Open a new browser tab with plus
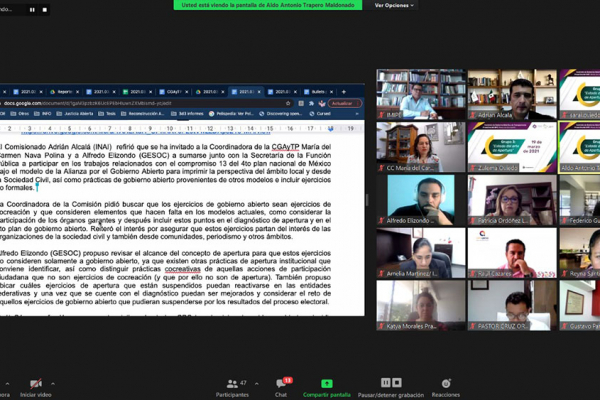The width and height of the screenshot is (600, 400). pos(344,92)
